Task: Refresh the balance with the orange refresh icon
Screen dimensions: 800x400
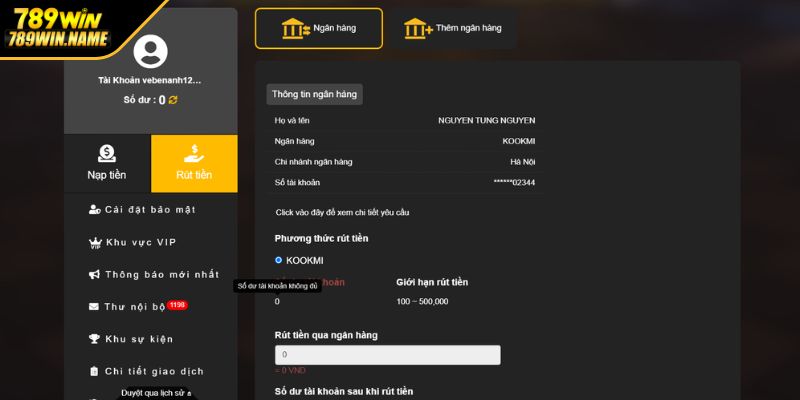Action: click(x=173, y=100)
